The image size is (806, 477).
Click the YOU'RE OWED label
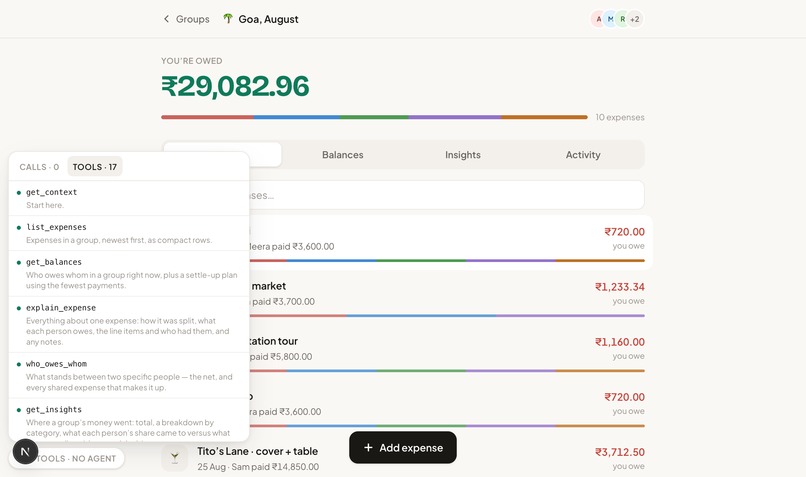[x=192, y=61]
